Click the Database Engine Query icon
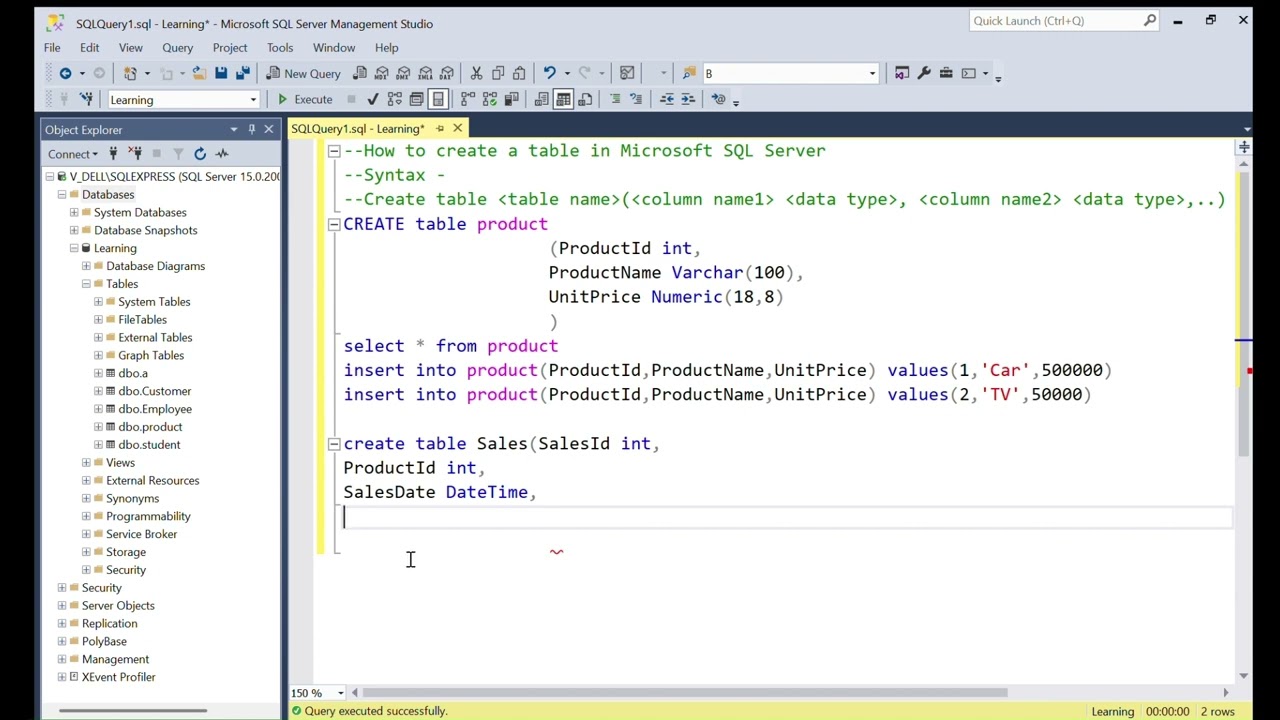 click(x=360, y=73)
